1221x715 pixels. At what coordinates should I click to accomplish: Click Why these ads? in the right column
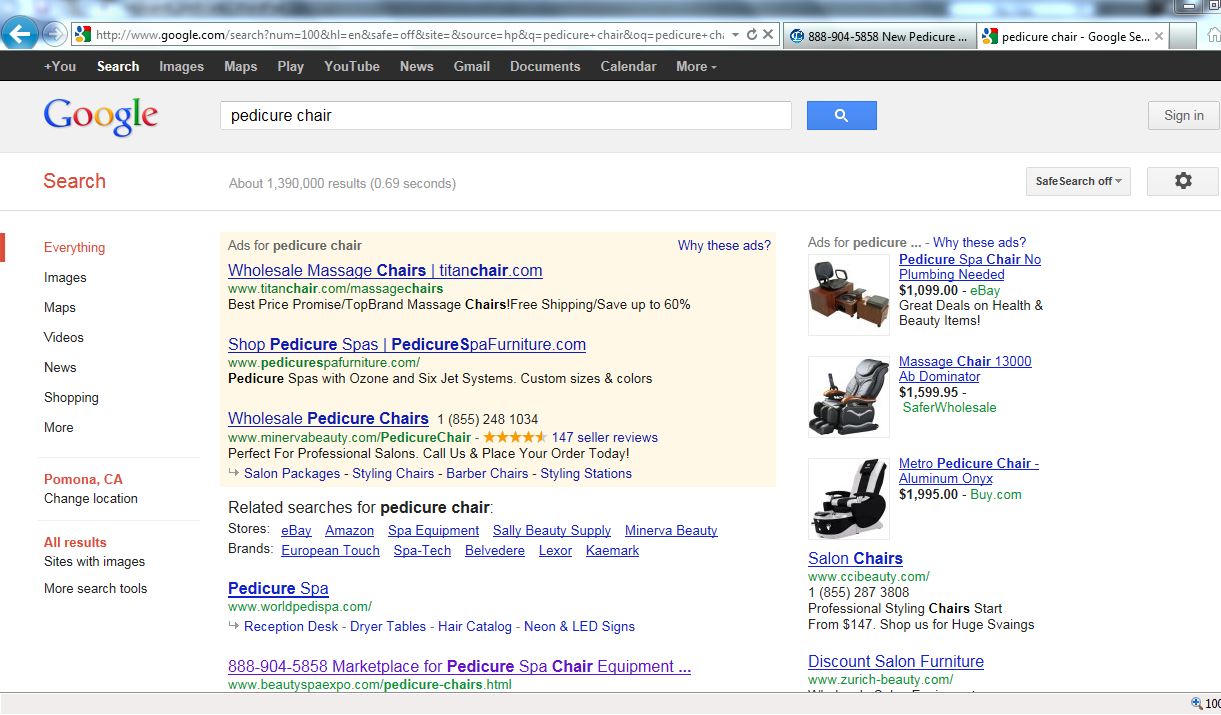(x=979, y=242)
